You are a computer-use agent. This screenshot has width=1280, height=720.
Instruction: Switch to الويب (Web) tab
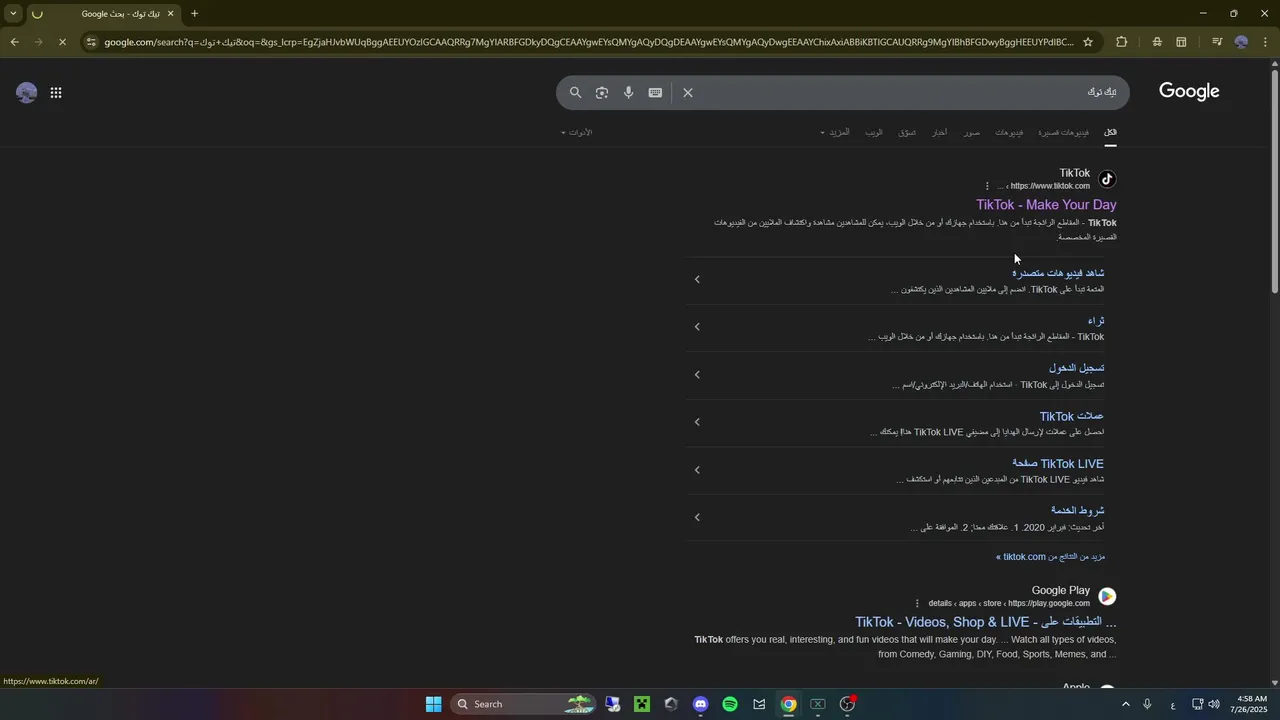(x=874, y=132)
